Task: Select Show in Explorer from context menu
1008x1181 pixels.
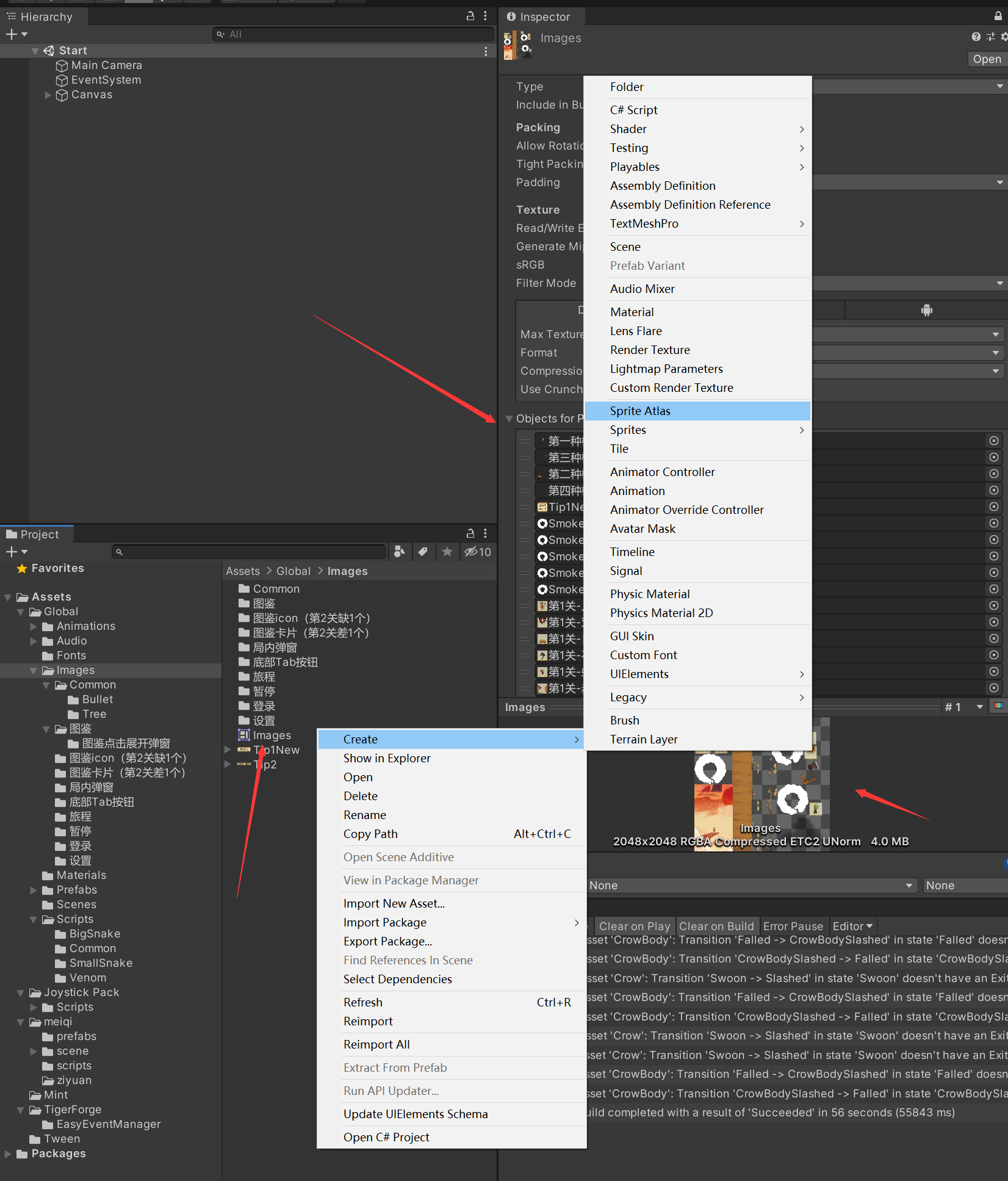Action: click(x=386, y=758)
